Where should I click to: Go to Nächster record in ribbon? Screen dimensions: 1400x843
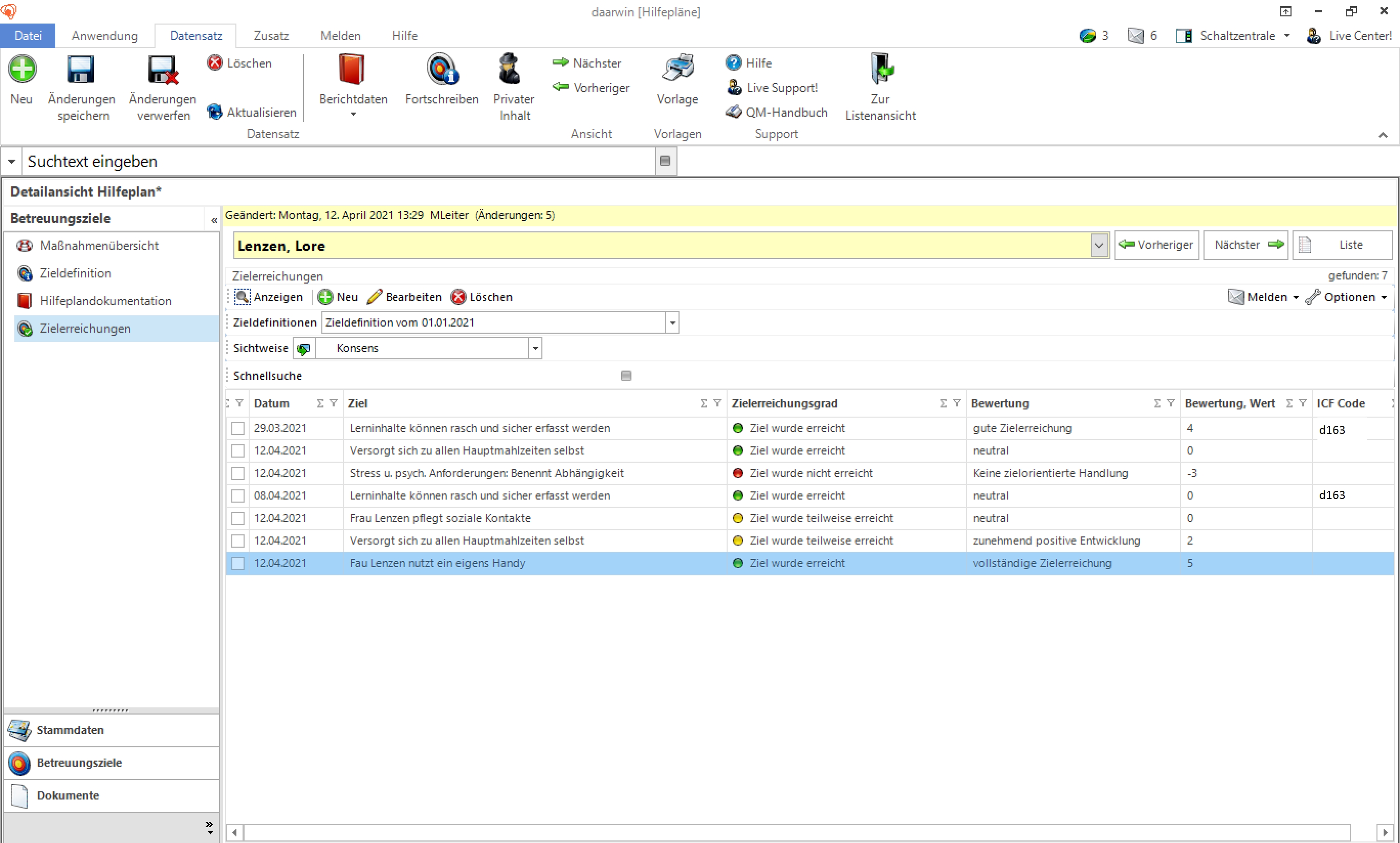coord(587,63)
